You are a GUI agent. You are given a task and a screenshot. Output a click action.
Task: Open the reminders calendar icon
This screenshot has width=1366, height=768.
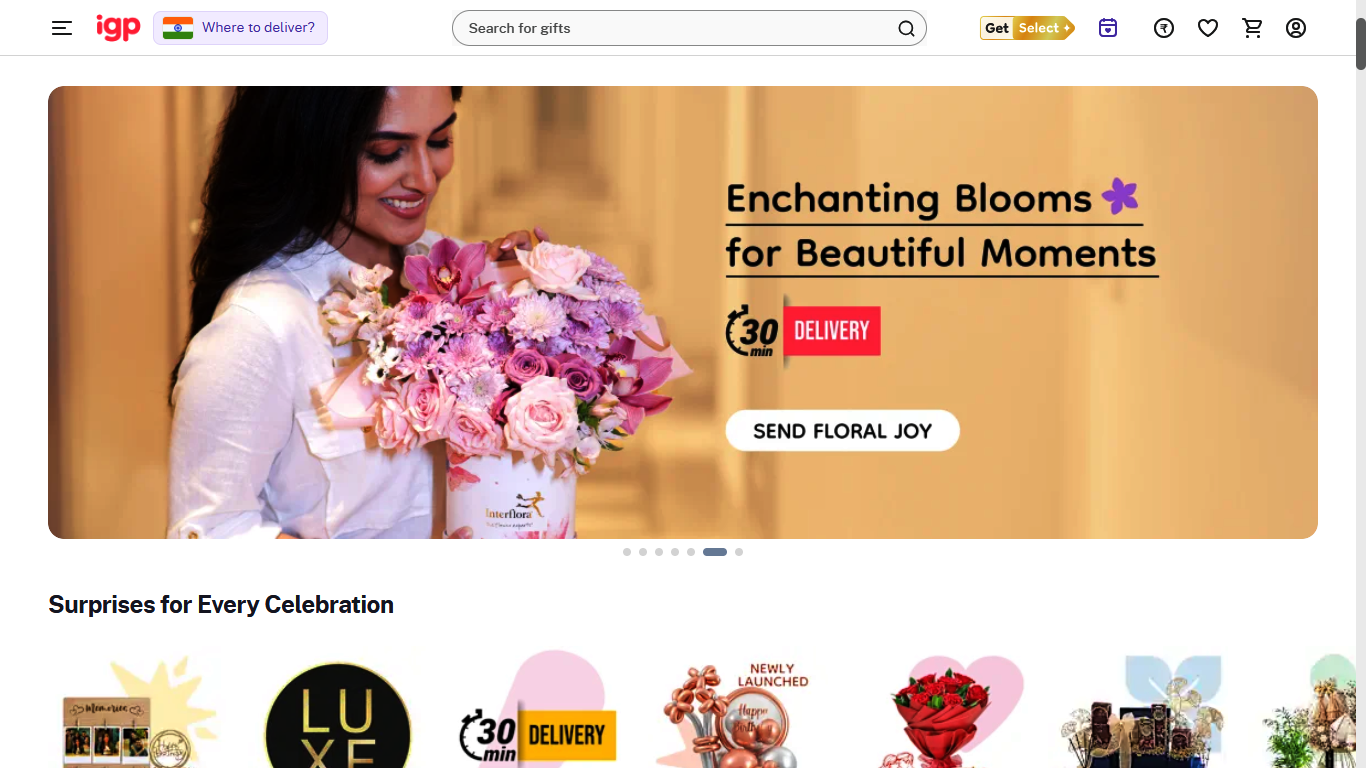click(1108, 28)
